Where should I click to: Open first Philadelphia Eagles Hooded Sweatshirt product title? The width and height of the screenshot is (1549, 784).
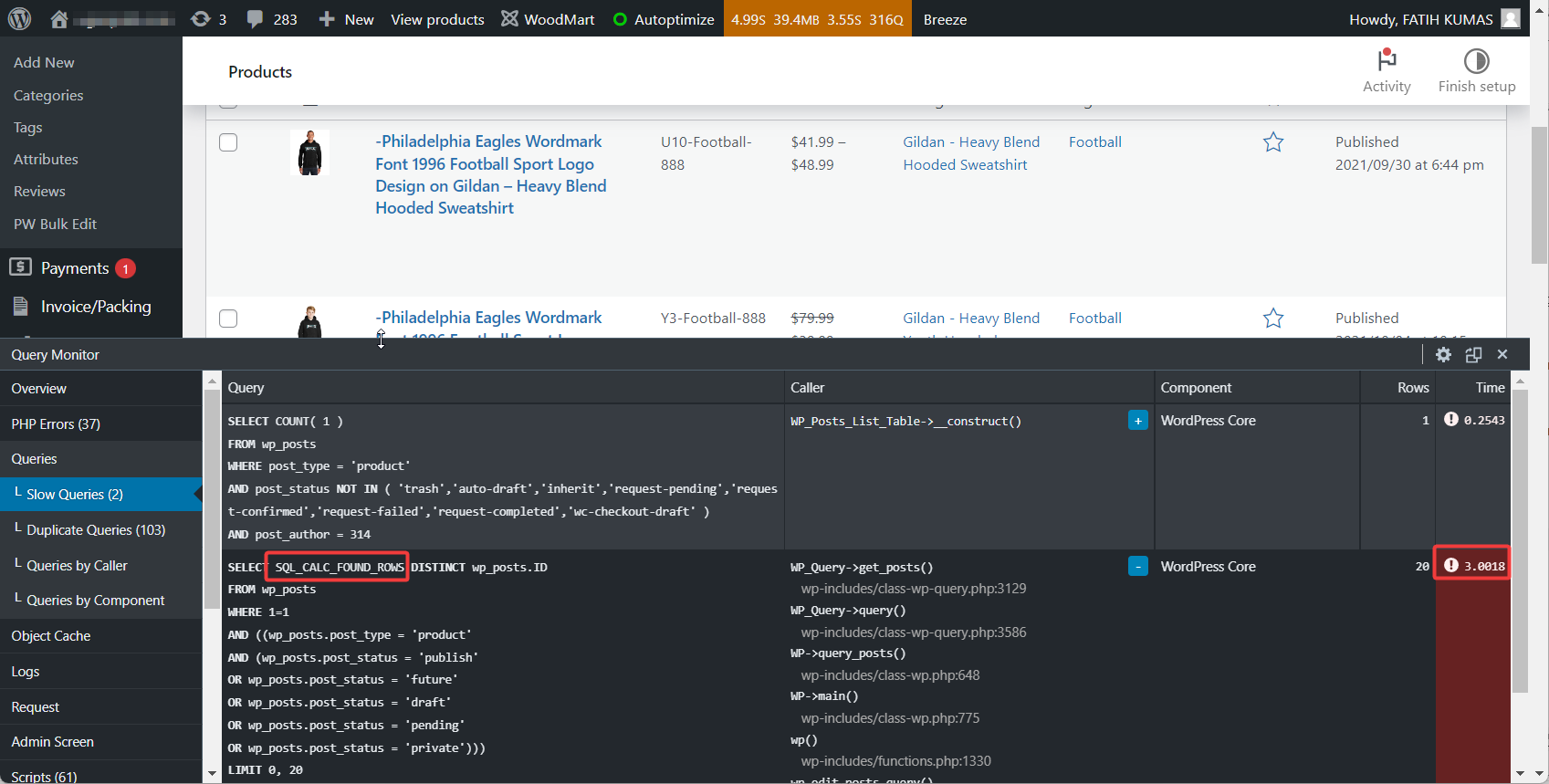click(491, 174)
